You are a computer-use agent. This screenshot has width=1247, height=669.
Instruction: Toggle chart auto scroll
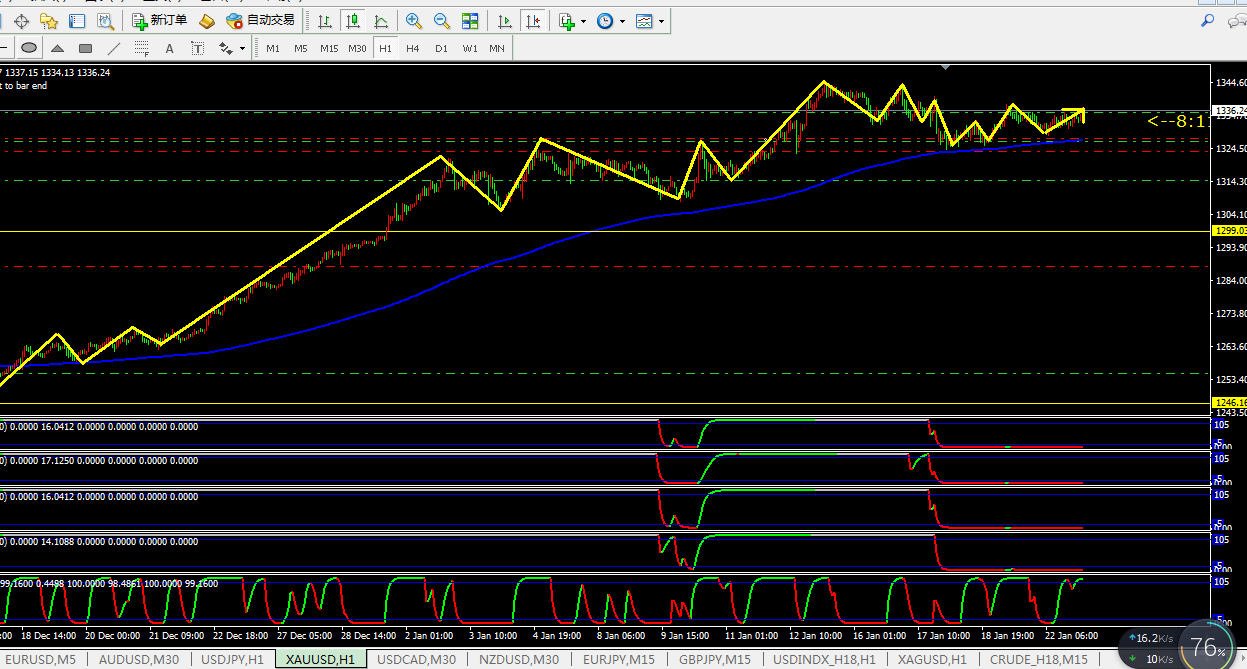[x=506, y=21]
